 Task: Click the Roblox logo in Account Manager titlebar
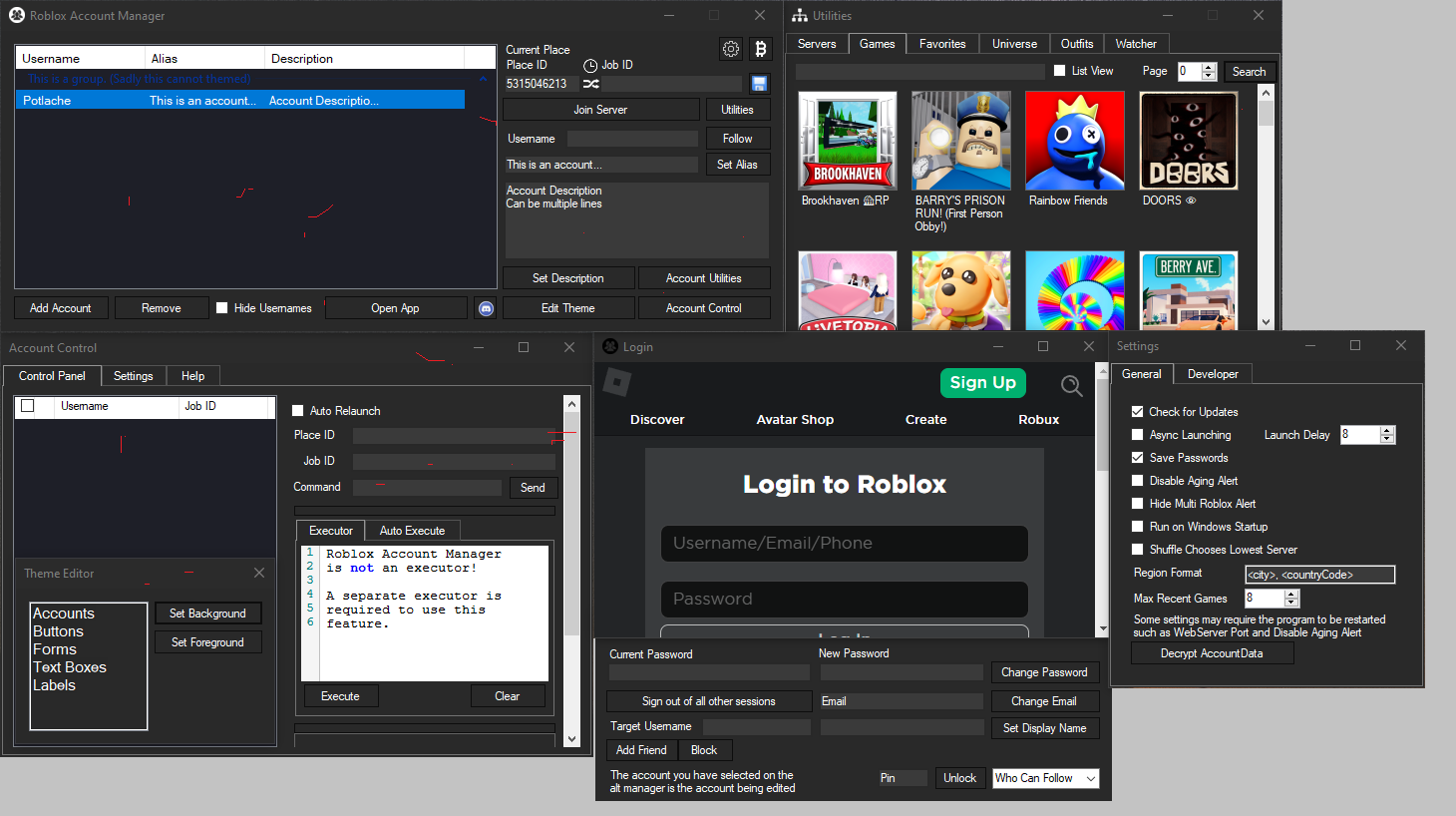(x=15, y=15)
